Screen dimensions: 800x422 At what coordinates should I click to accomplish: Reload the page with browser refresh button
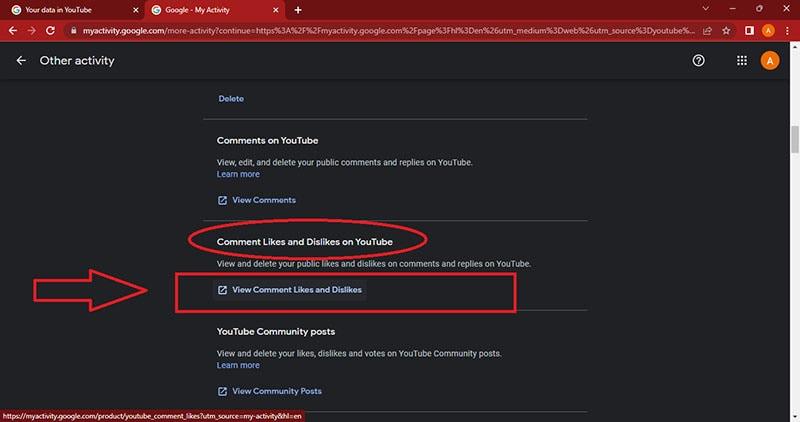52,31
